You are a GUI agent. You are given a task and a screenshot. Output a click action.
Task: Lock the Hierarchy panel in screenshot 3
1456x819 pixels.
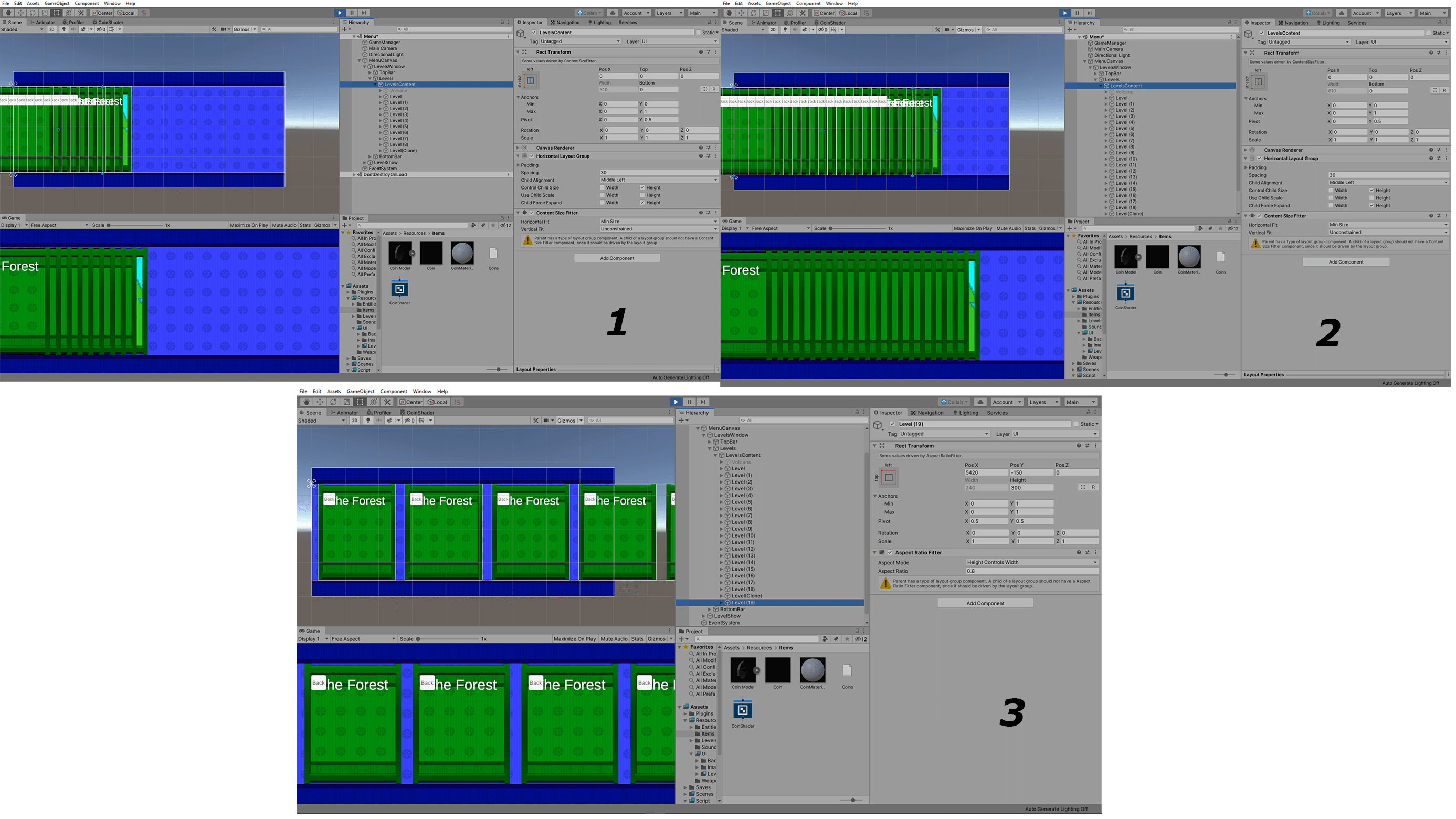(x=857, y=413)
